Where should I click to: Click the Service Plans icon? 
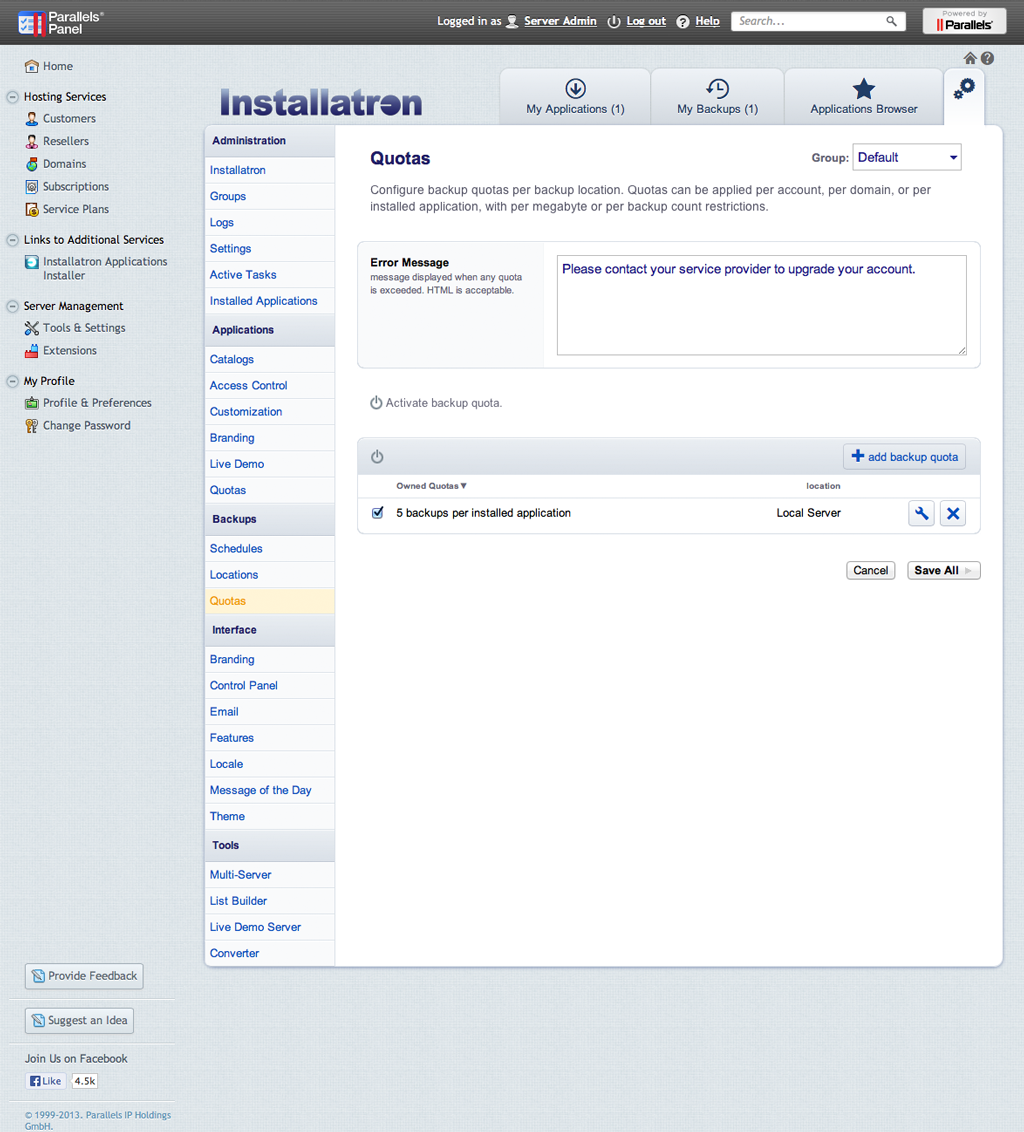(32, 209)
